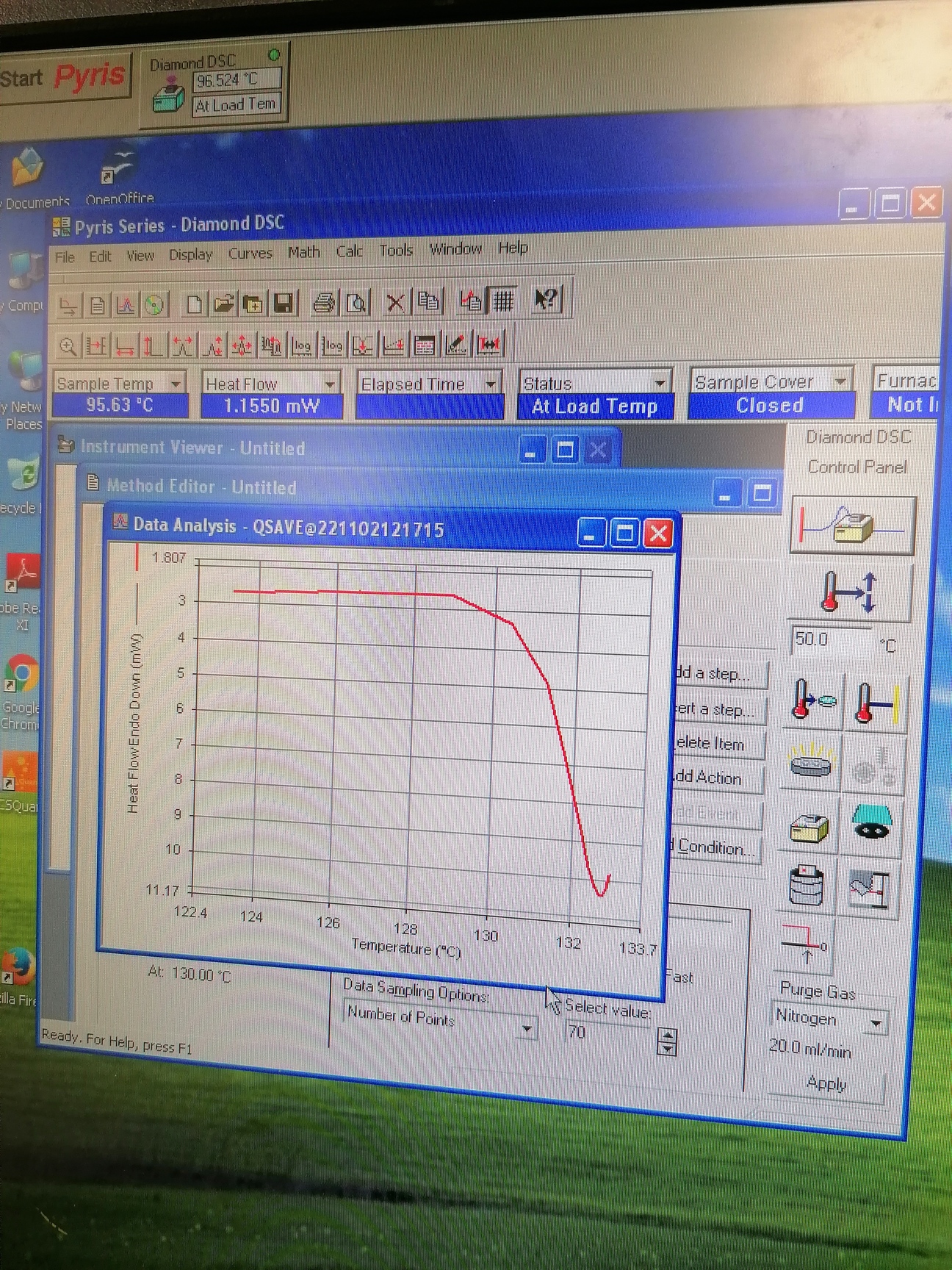Open the Sample Temp dropdown
This screenshot has height=1270, width=952.
point(176,383)
